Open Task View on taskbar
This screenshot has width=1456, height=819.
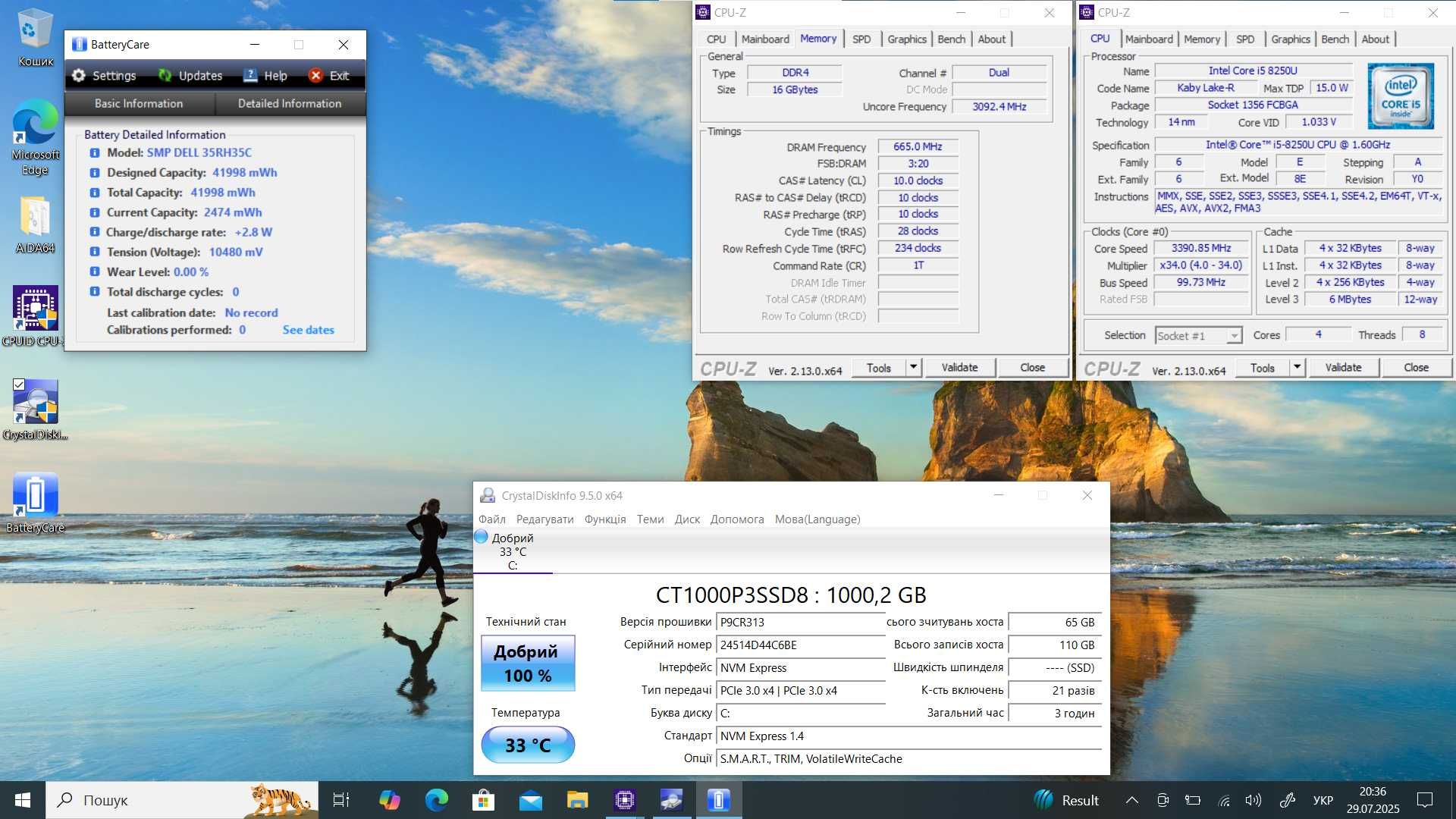coord(341,800)
